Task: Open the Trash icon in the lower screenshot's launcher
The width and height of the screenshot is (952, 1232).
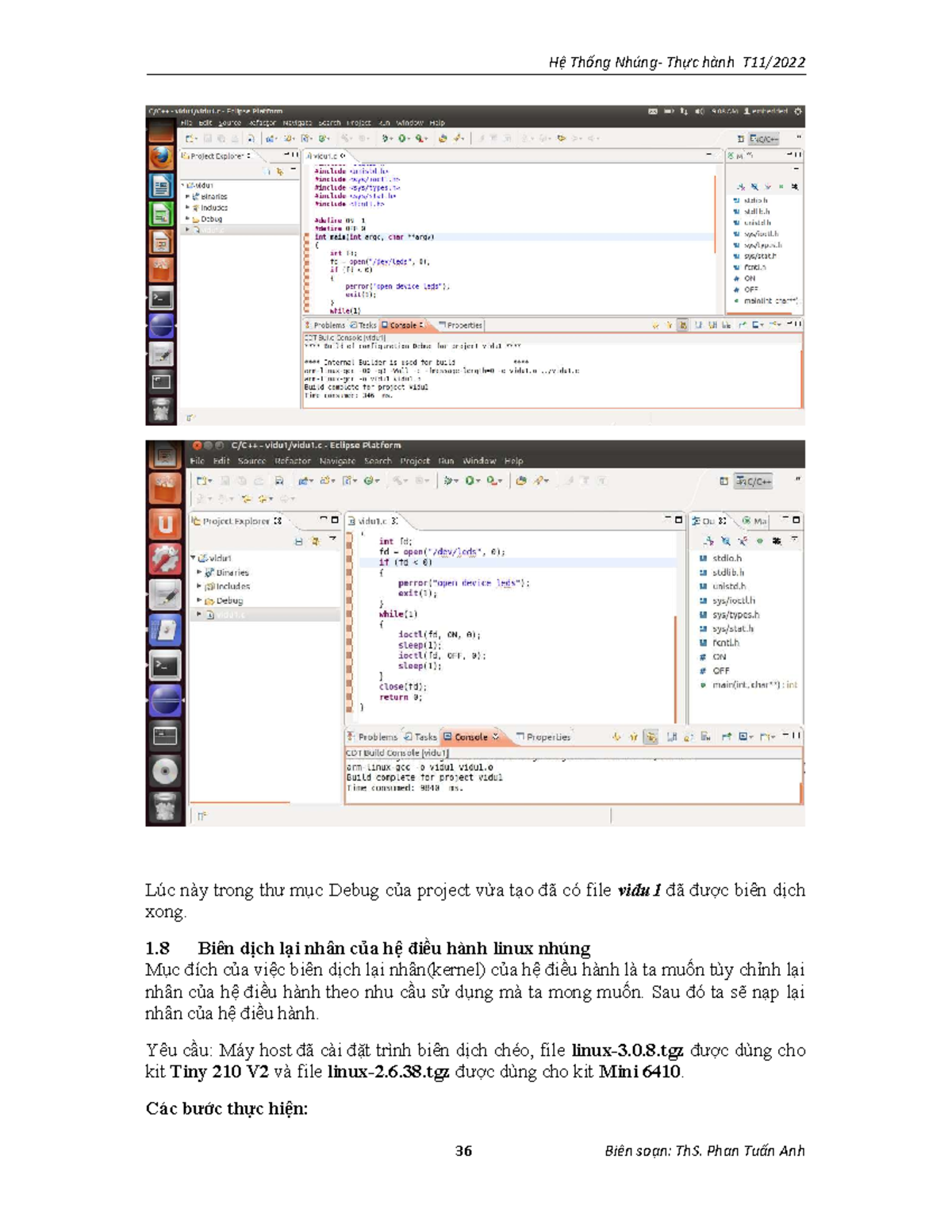Action: (x=165, y=806)
